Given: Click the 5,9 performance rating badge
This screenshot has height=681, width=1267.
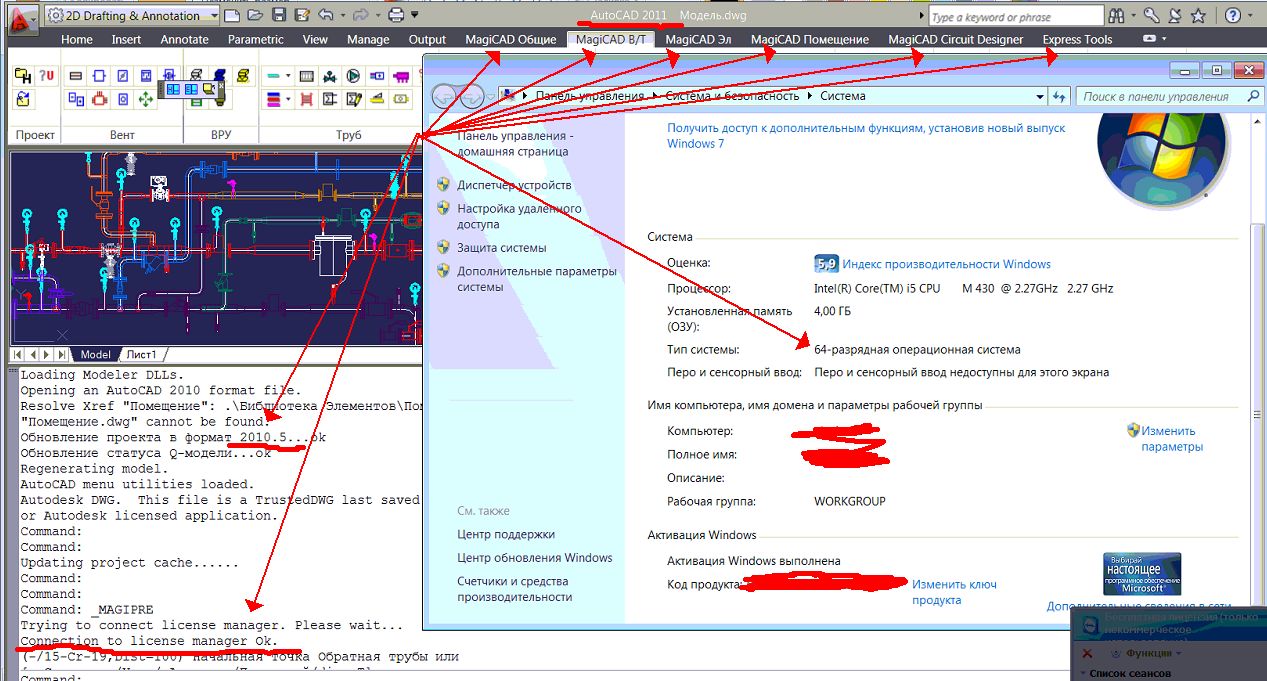Looking at the screenshot, I should (x=826, y=264).
